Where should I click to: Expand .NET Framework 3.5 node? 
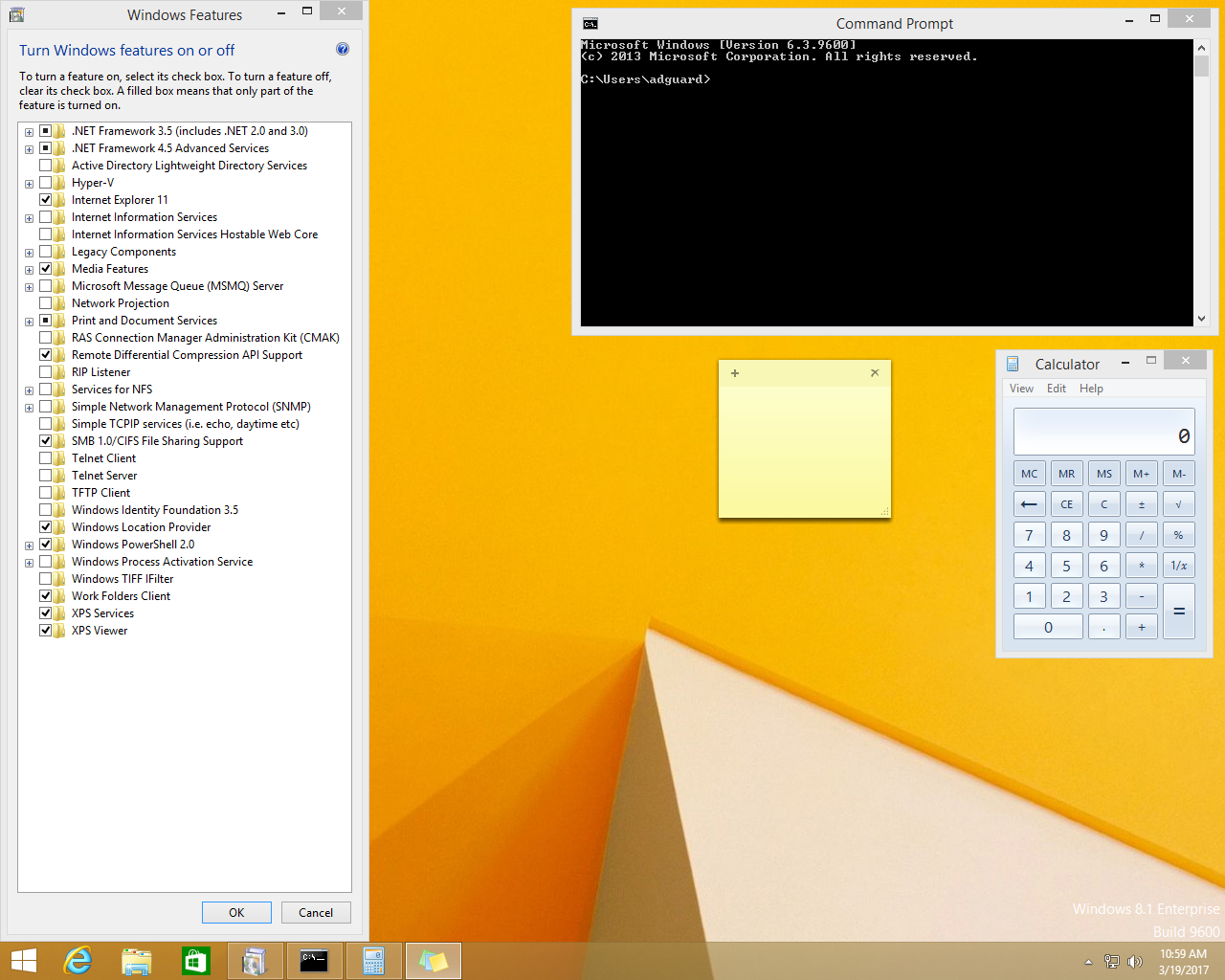tap(29, 132)
